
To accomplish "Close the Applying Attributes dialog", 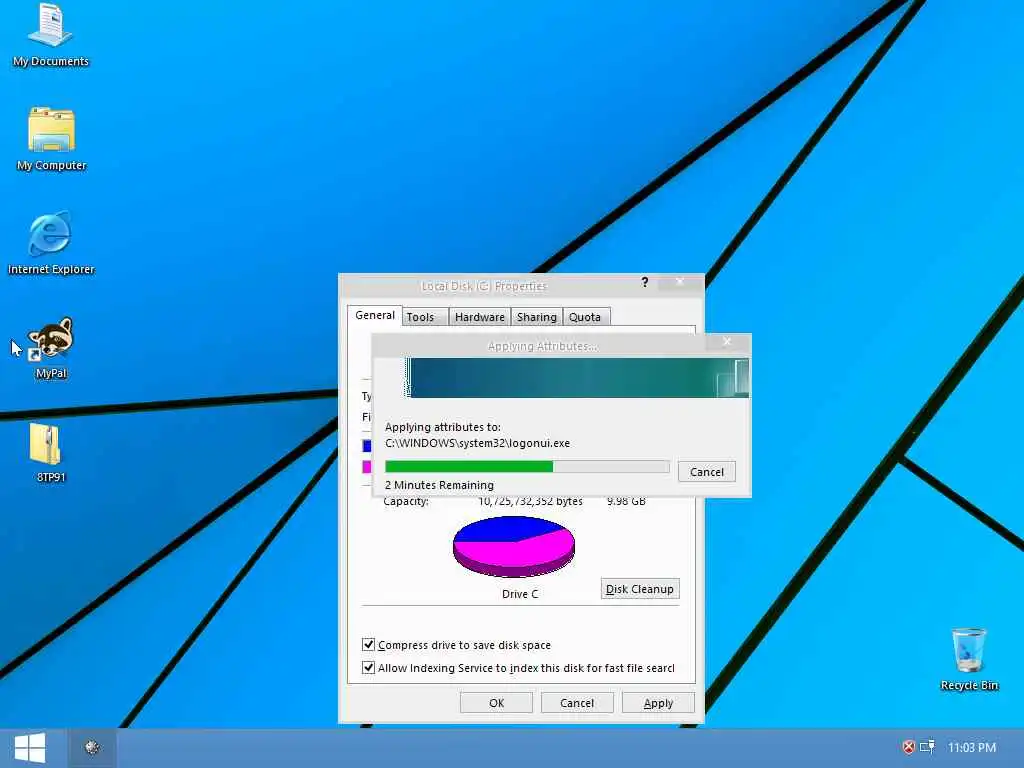I will [727, 342].
